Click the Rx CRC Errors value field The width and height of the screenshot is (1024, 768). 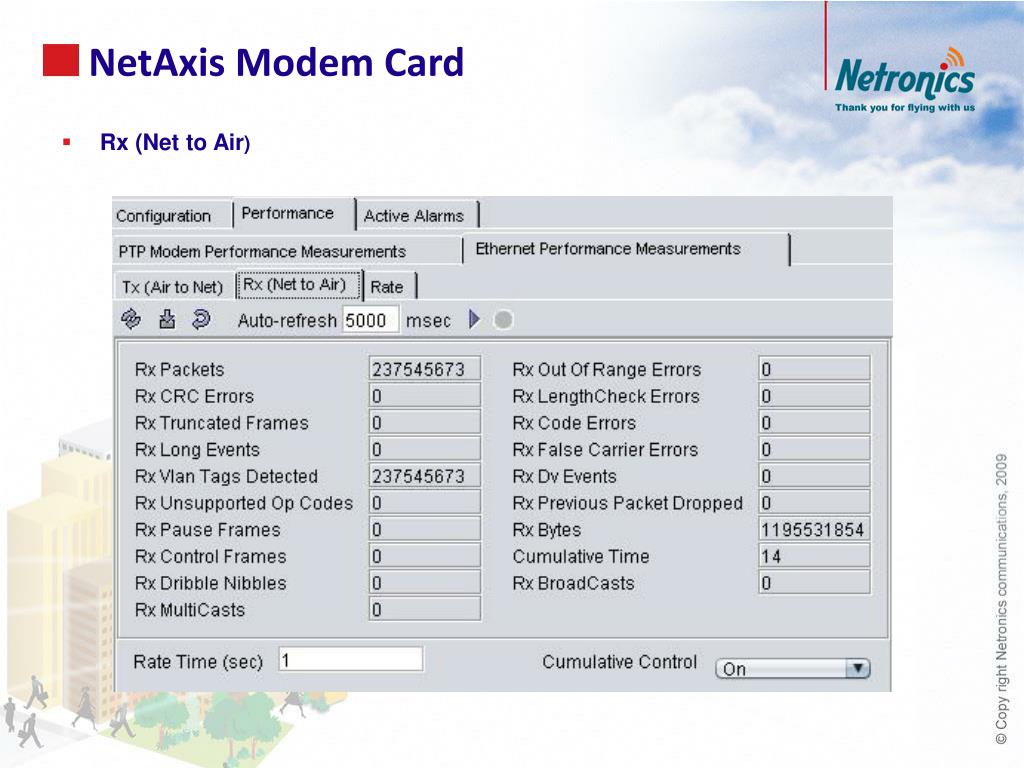(x=424, y=396)
